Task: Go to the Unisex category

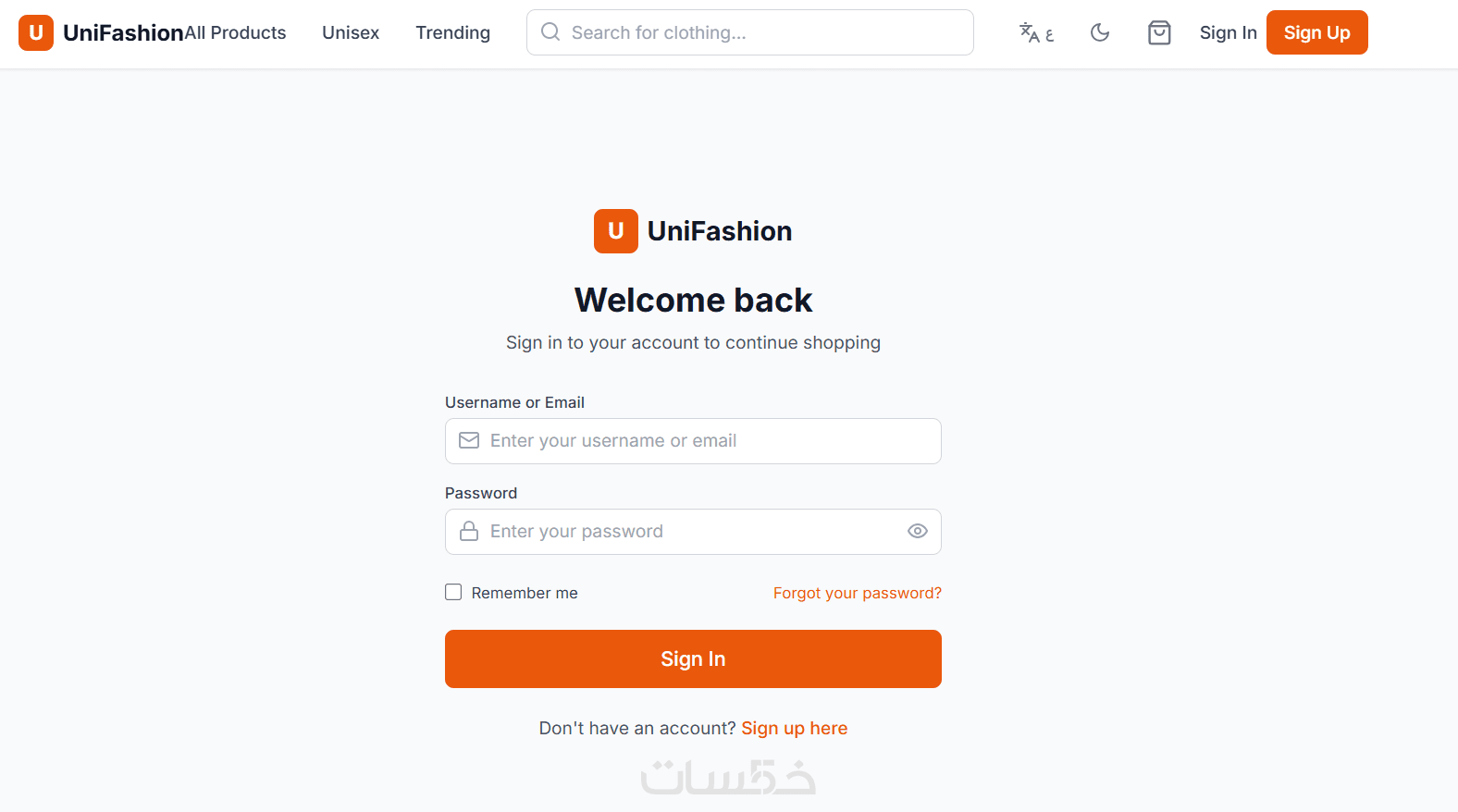Action: (x=351, y=33)
